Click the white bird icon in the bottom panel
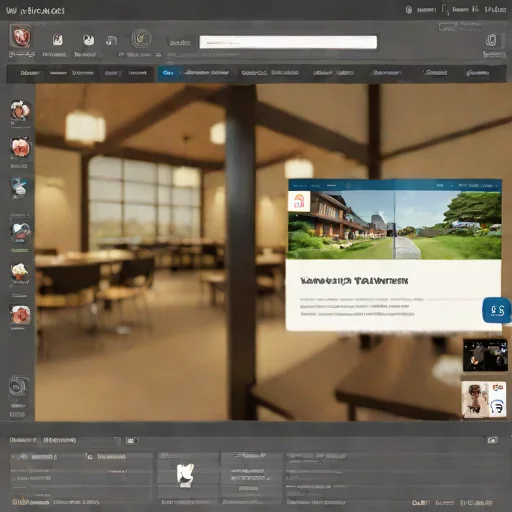This screenshot has height=512, width=512. coord(185,474)
